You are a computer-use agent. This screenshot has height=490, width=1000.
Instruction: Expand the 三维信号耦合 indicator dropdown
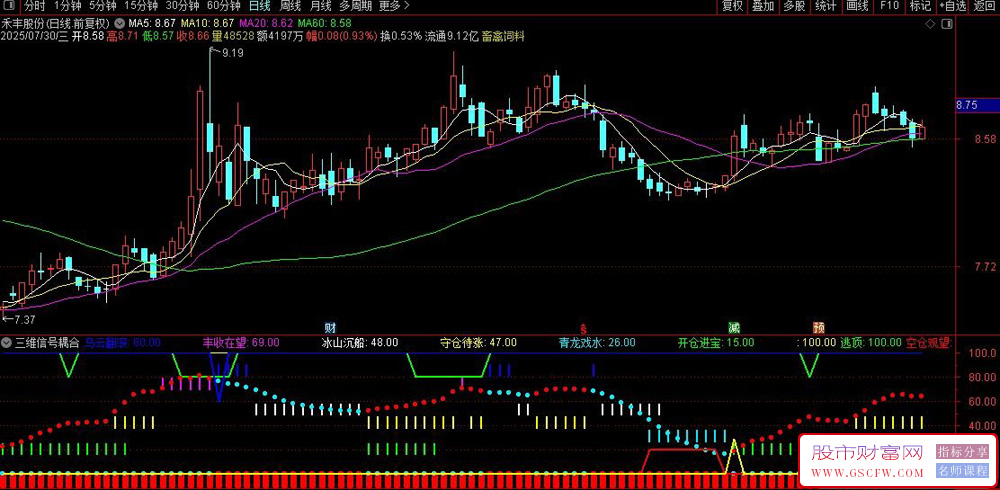(7, 343)
